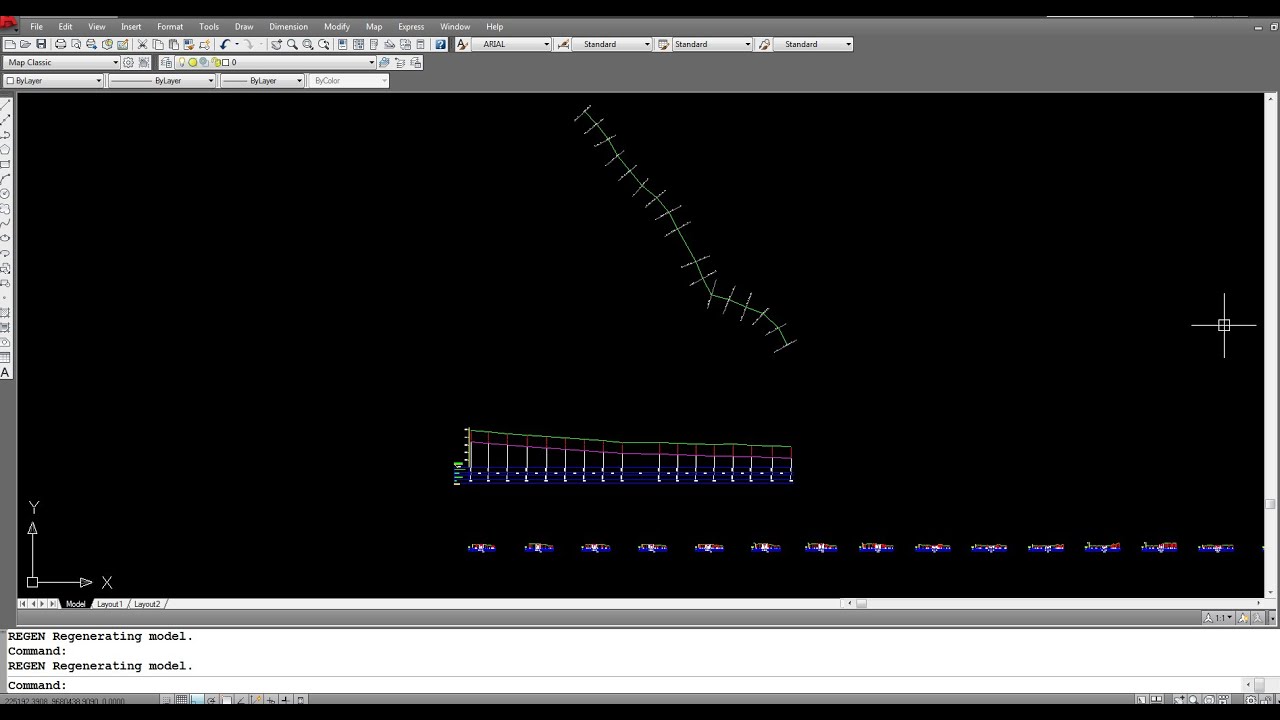The width and height of the screenshot is (1280, 720).
Task: Select the Polygon draw tool
Action: 5,149
